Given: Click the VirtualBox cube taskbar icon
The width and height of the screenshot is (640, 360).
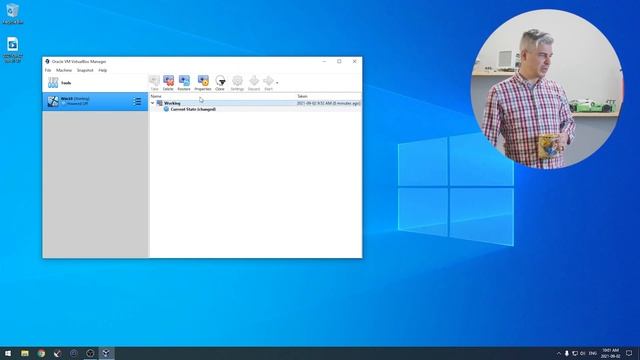Looking at the screenshot, I should (x=106, y=353).
